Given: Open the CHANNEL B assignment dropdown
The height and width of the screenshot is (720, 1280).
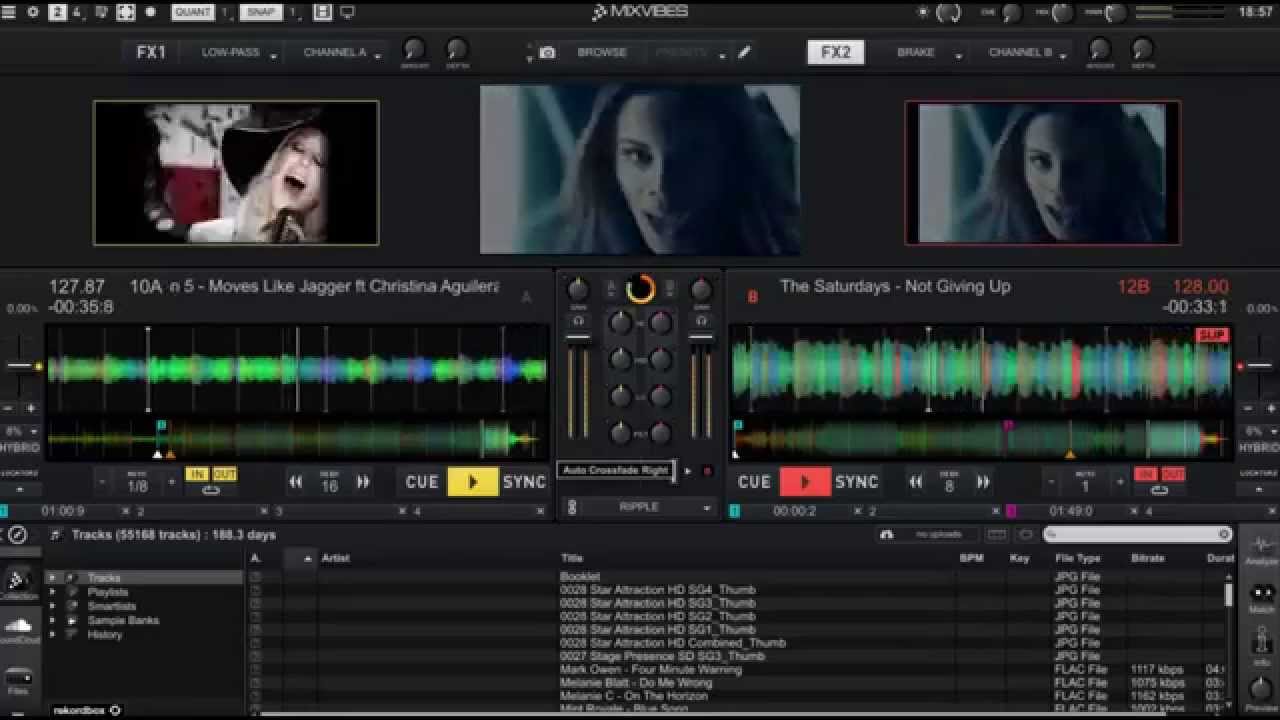Looking at the screenshot, I should click(x=1024, y=52).
